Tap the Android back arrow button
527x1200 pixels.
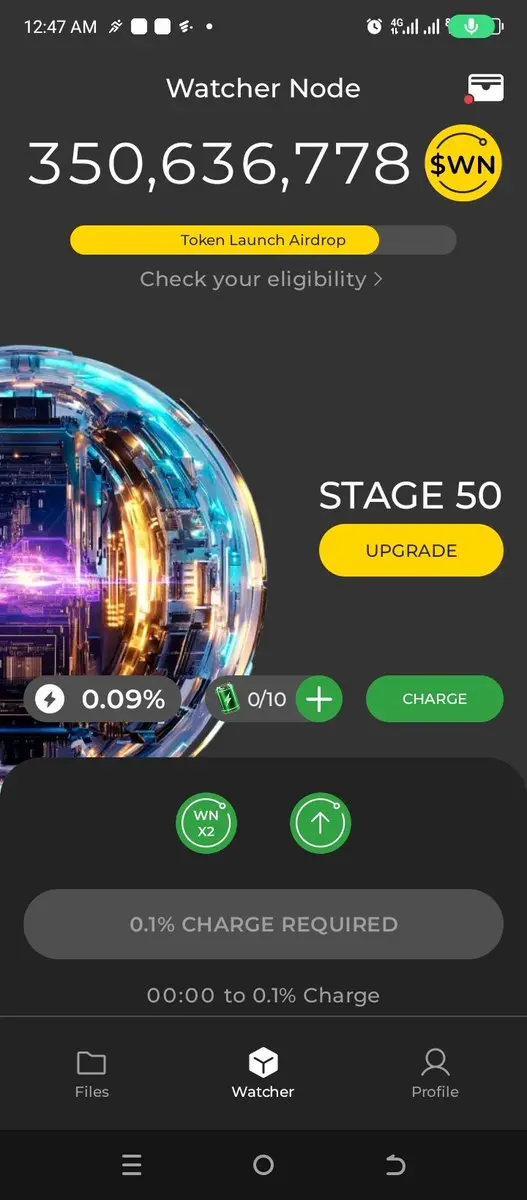point(395,1164)
